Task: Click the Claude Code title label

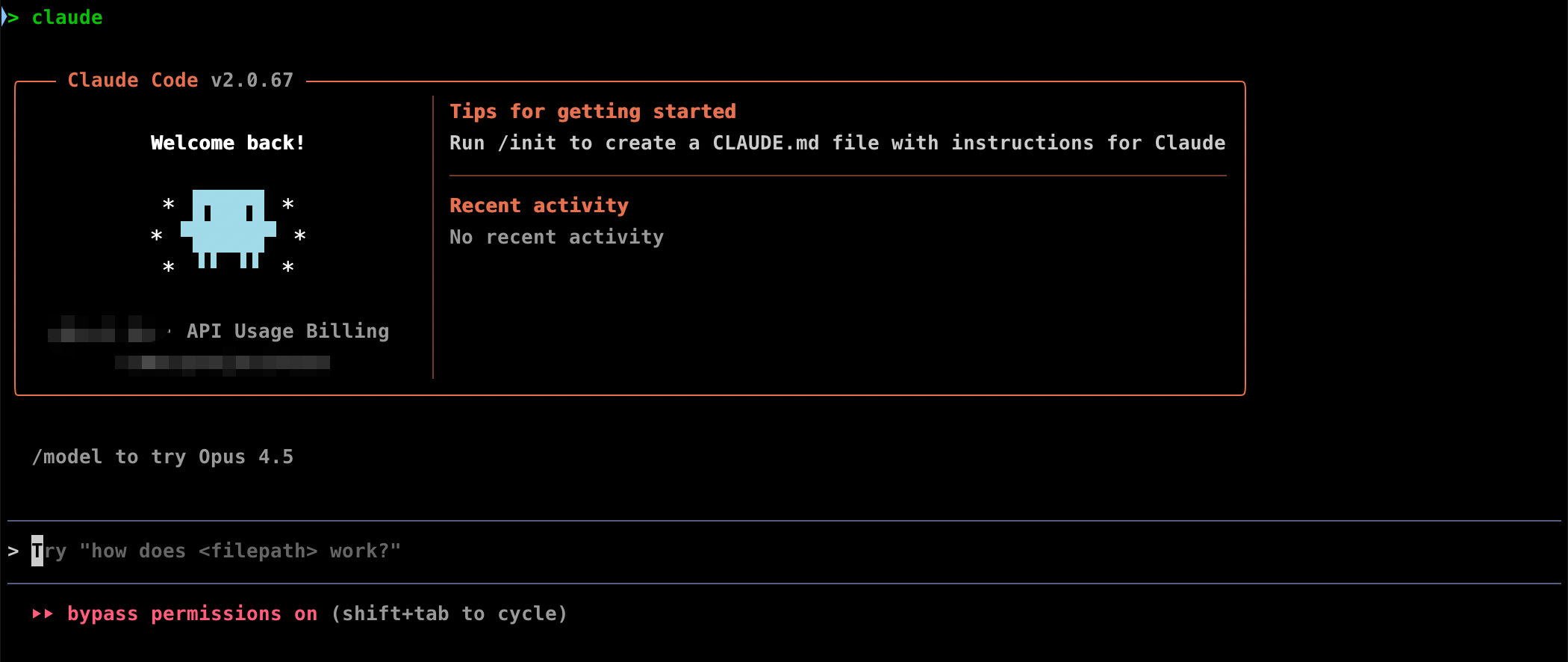Action: (x=133, y=80)
